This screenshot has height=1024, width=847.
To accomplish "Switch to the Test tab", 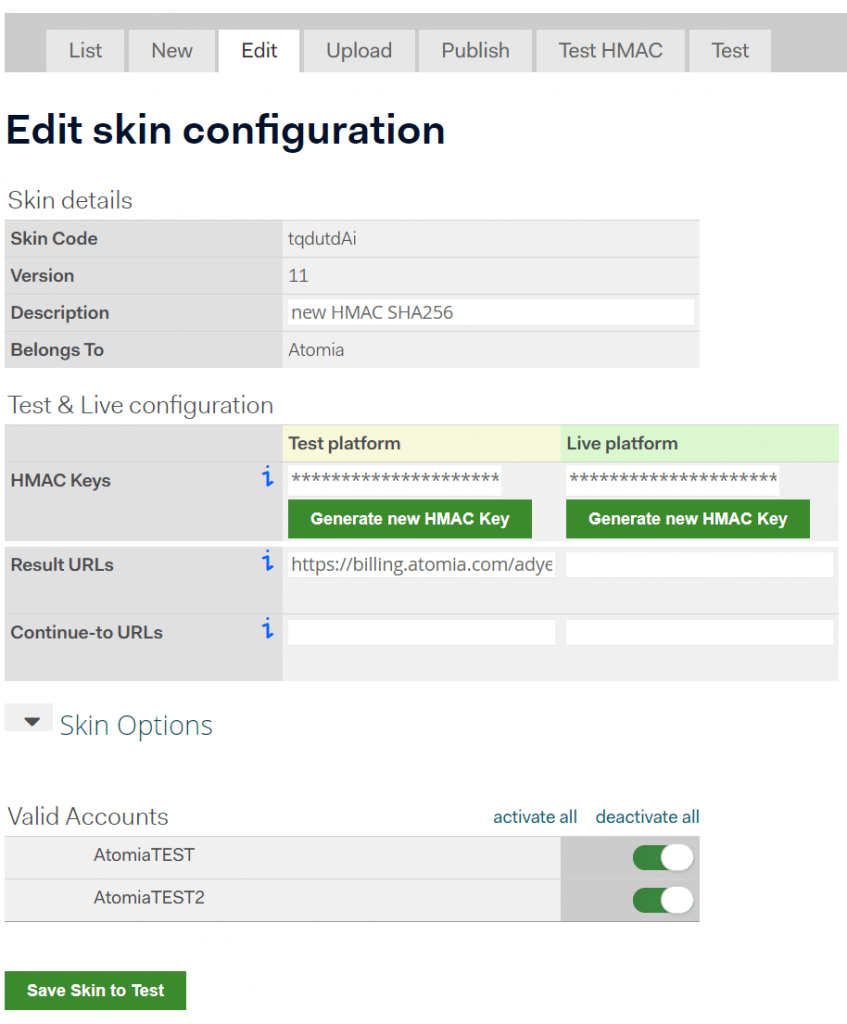I will (x=729, y=50).
